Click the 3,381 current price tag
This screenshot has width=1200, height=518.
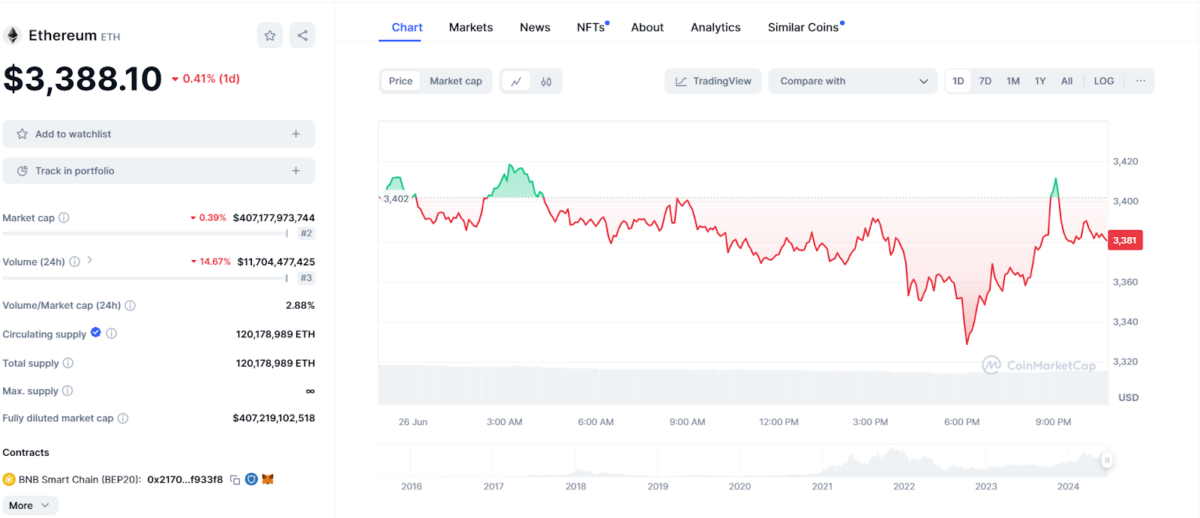1126,240
